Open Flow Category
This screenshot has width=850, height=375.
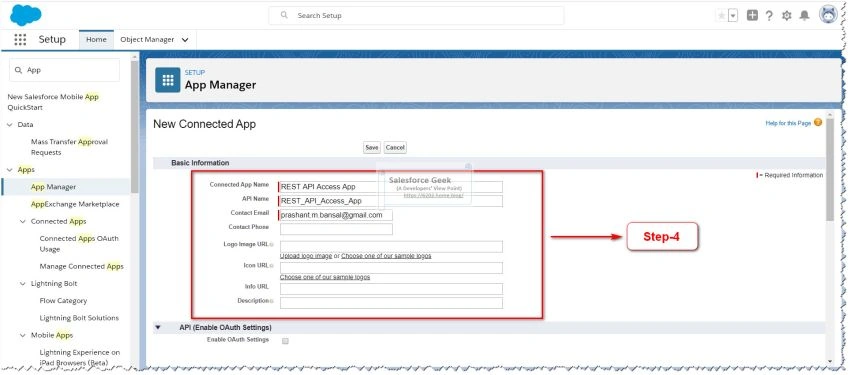tap(63, 301)
